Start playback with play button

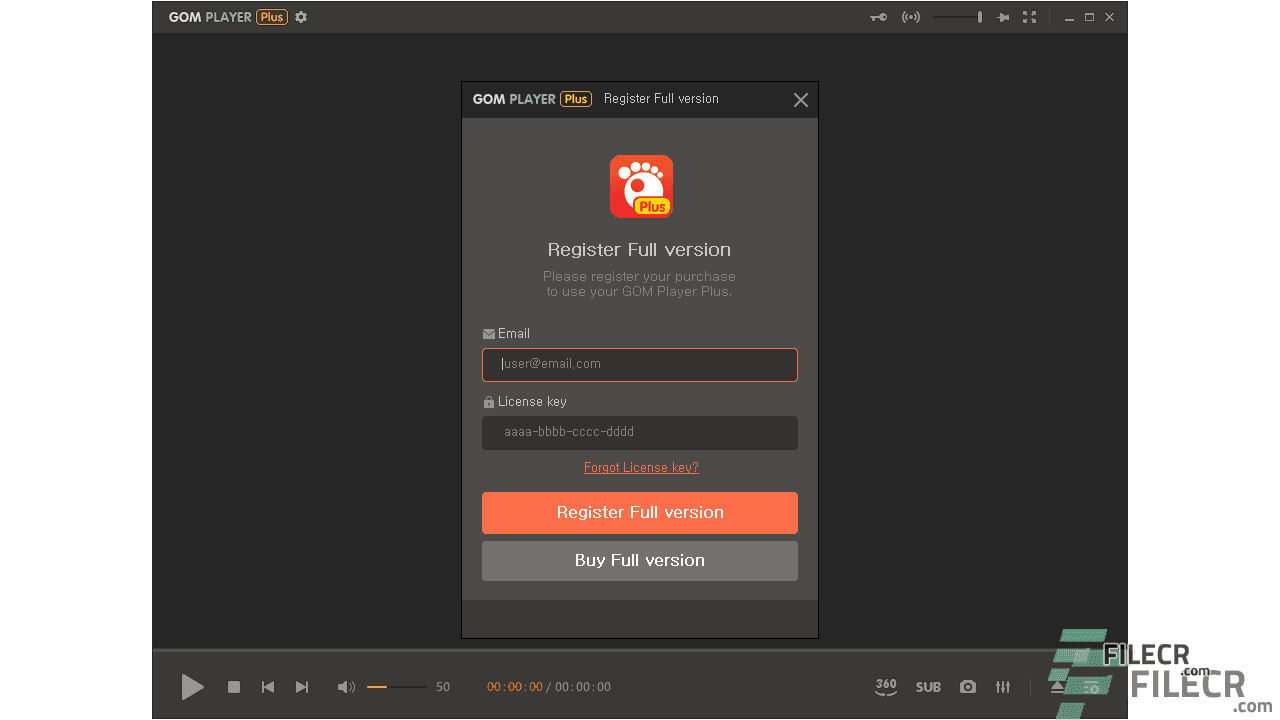(193, 687)
